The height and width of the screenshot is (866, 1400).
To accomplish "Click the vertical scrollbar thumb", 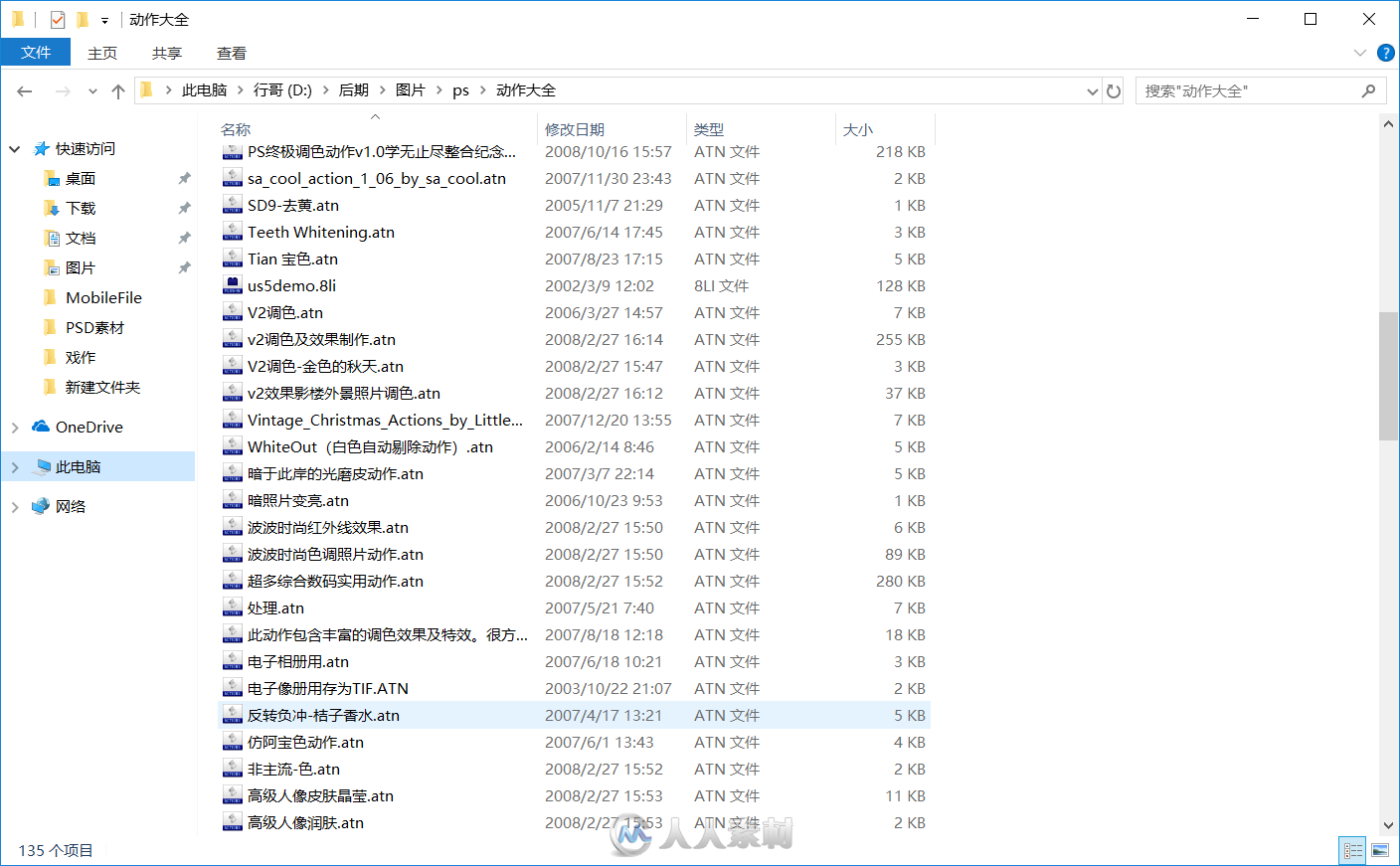I will (1389, 376).
